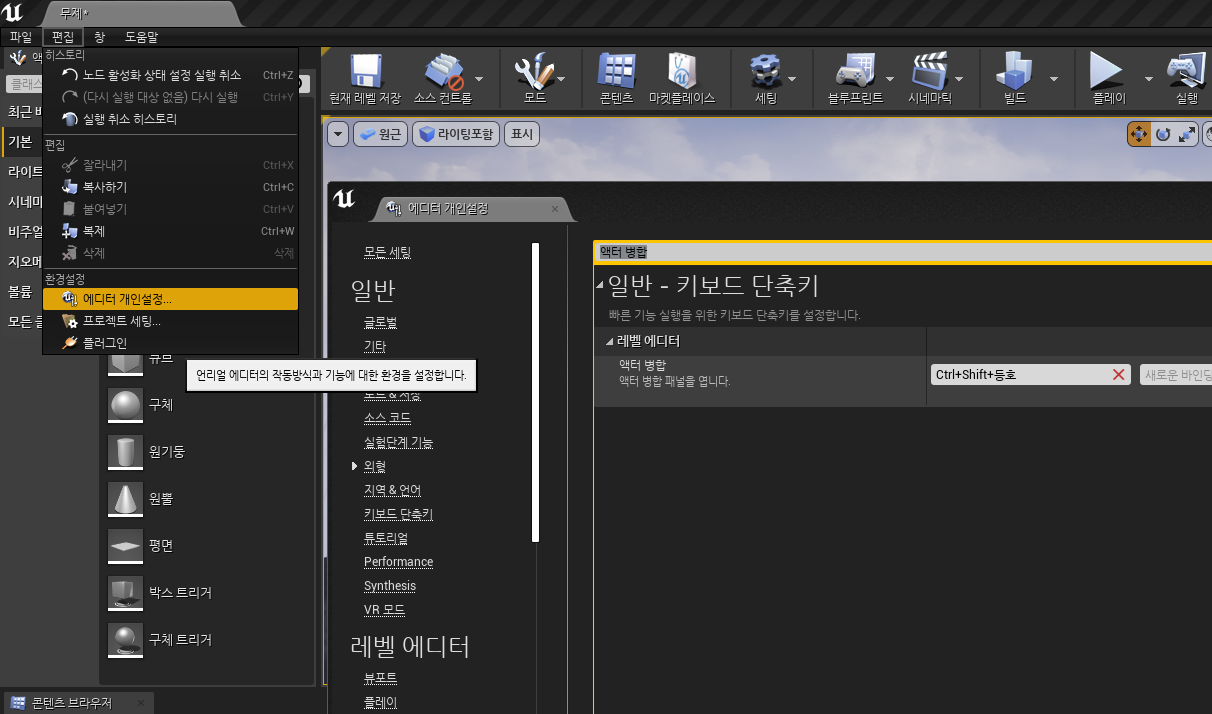Click the Play (플레이) triangle icon

tap(1108, 71)
